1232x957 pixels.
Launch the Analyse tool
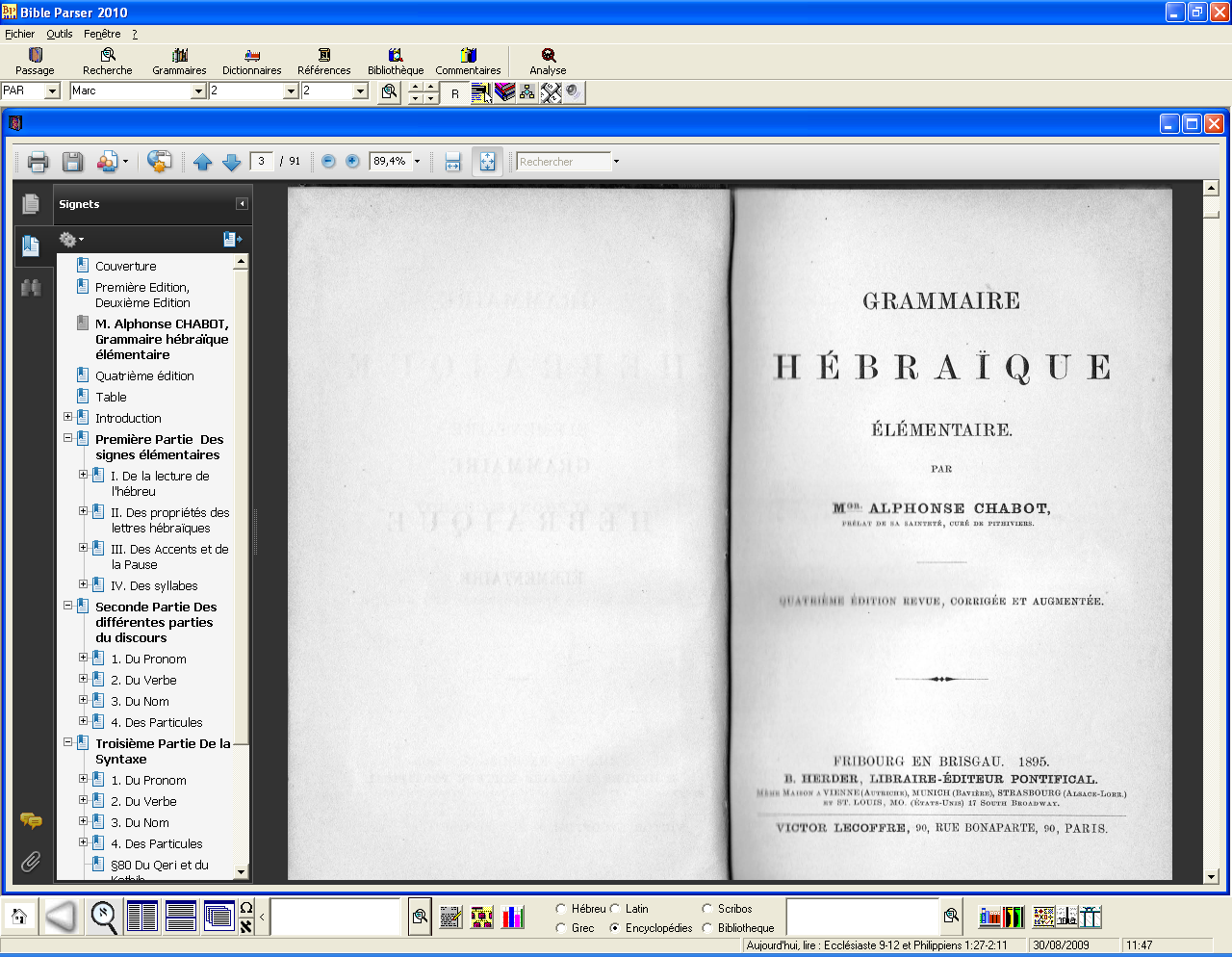point(548,62)
